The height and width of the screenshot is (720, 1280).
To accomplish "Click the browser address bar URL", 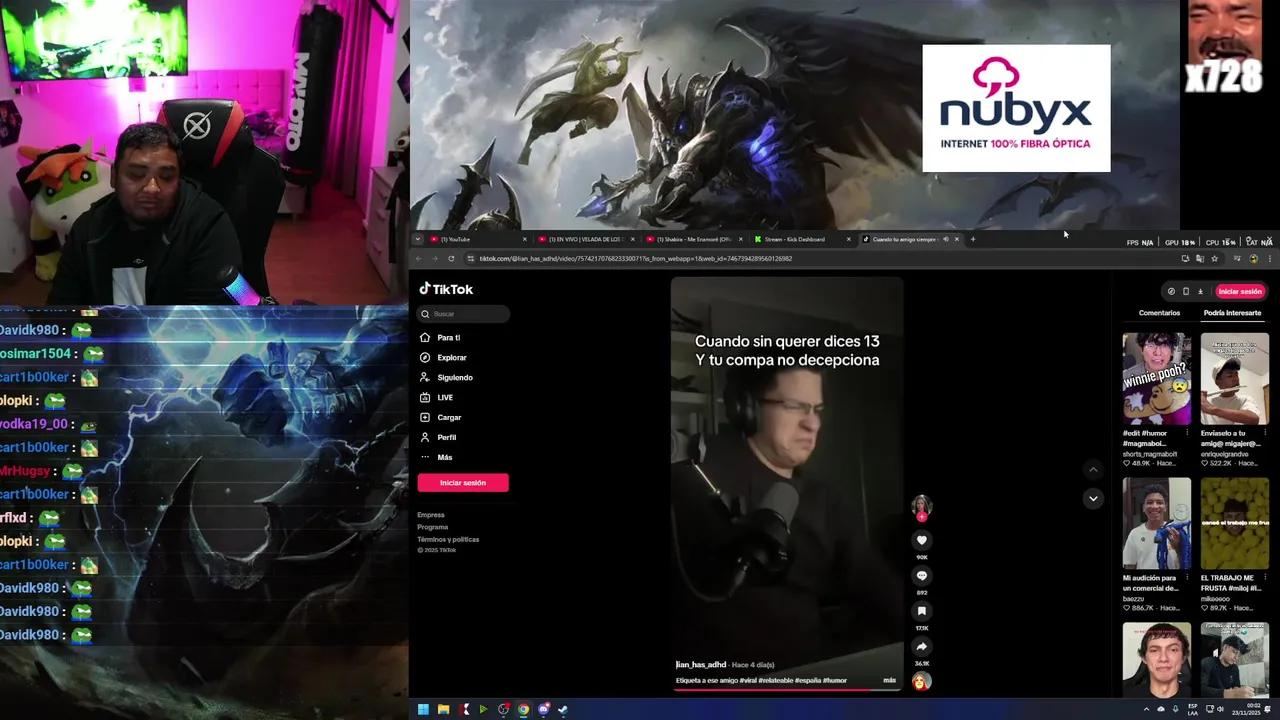I will tap(635, 259).
